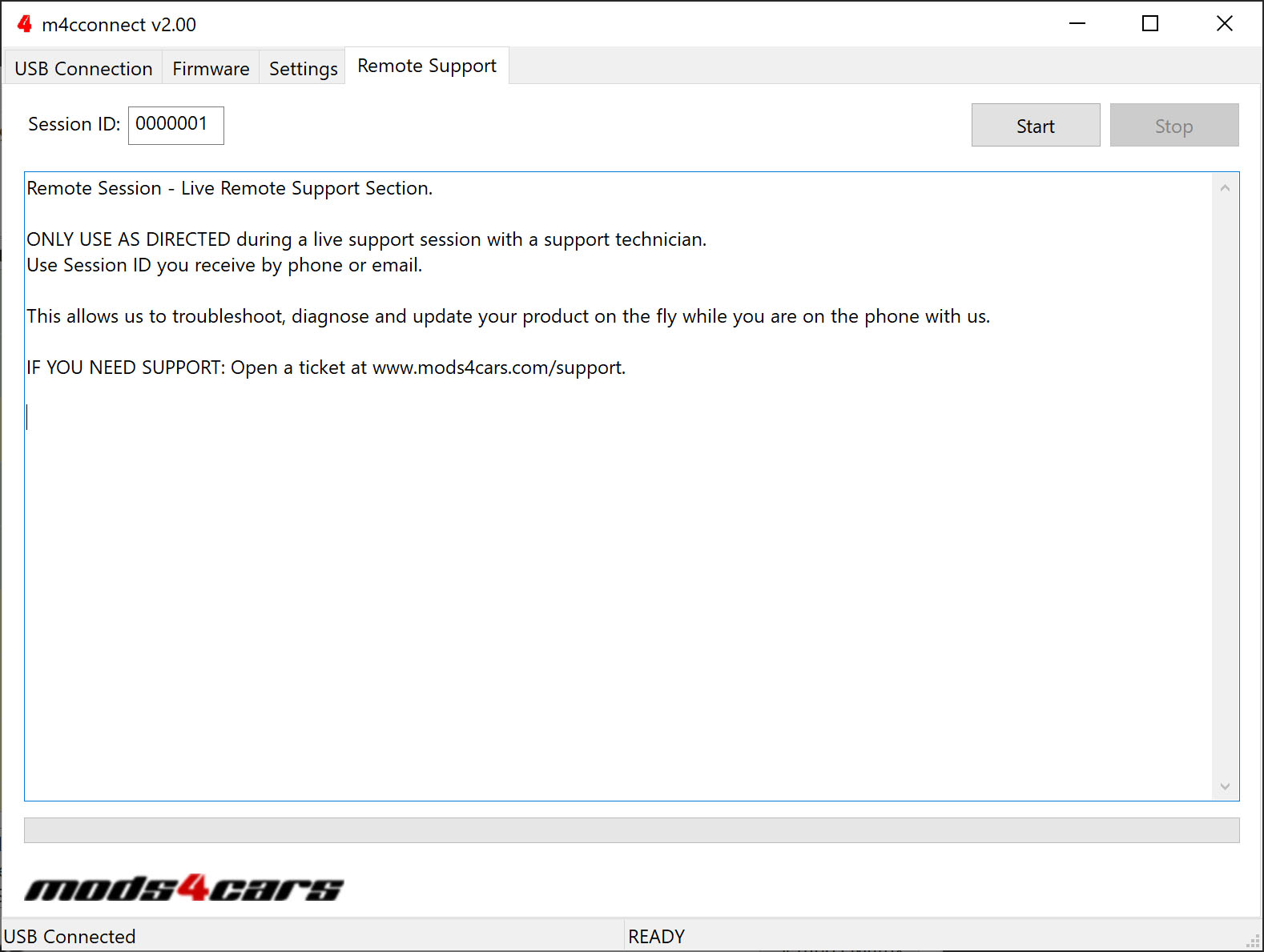The image size is (1264, 952).
Task: Click the m4cconnect red 4 title icon
Action: click(x=25, y=24)
